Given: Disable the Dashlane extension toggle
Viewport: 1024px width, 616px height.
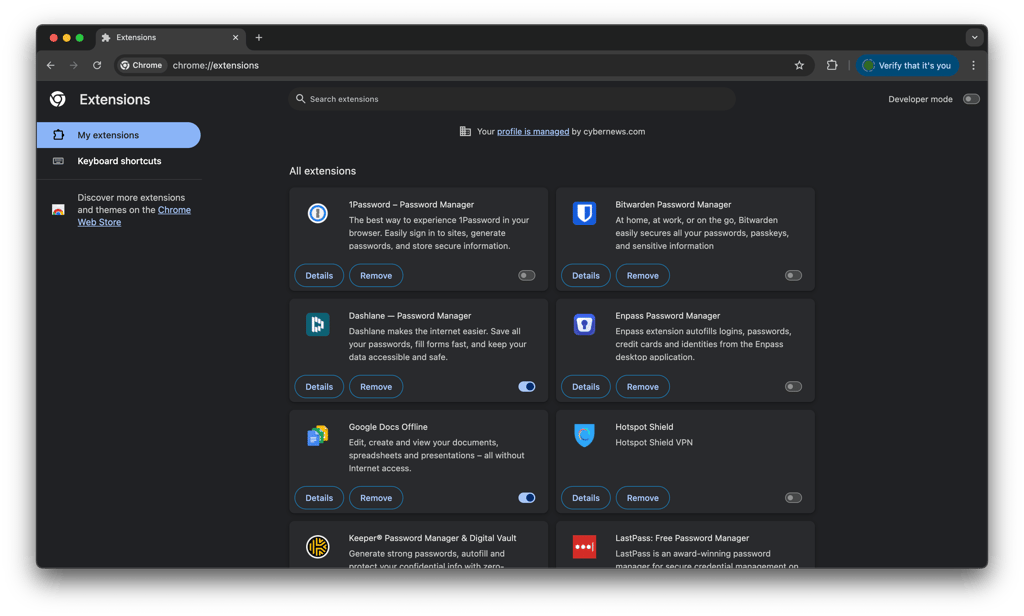Looking at the screenshot, I should [526, 387].
